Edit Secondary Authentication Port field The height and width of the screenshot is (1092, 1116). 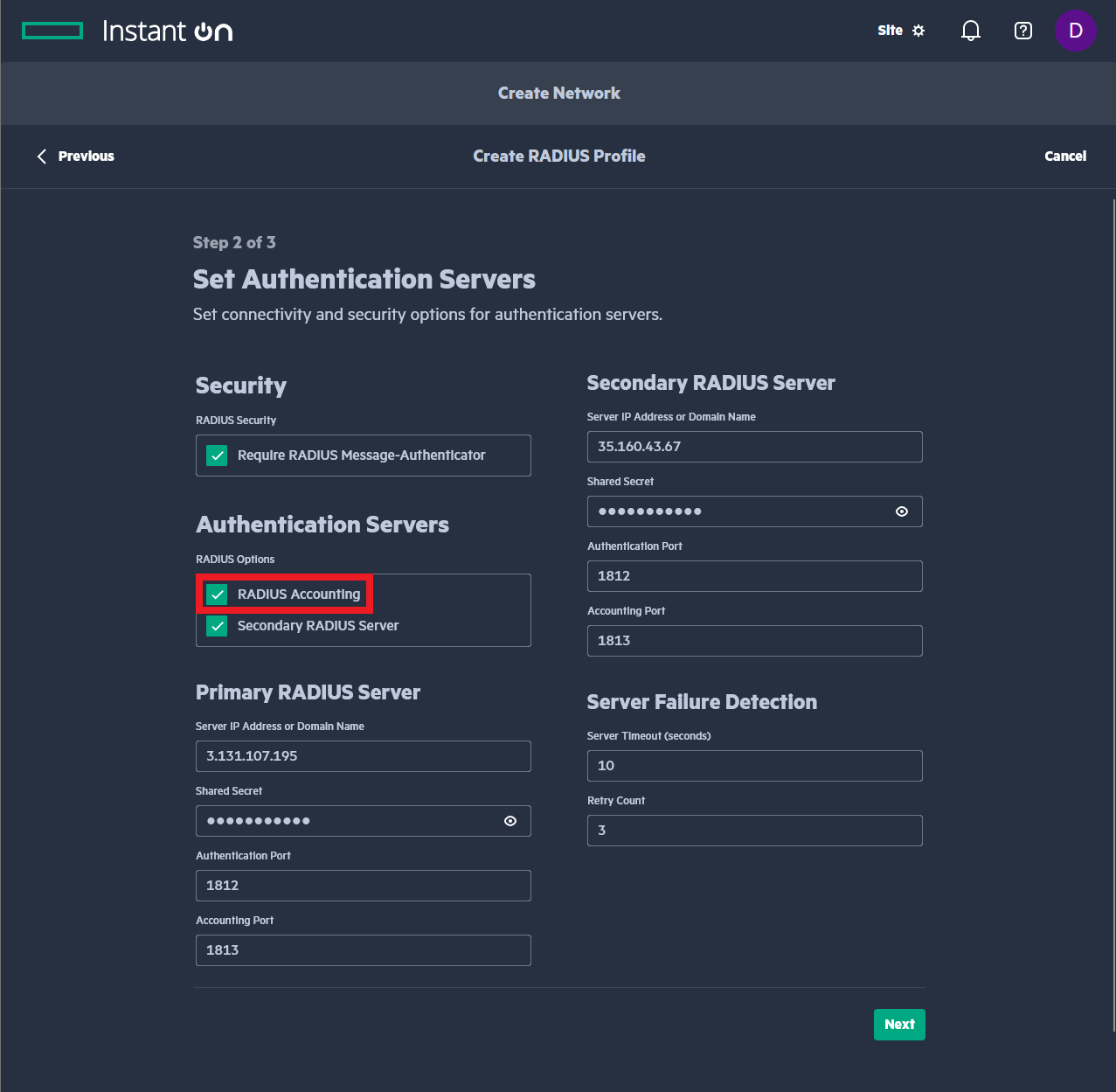coord(755,576)
